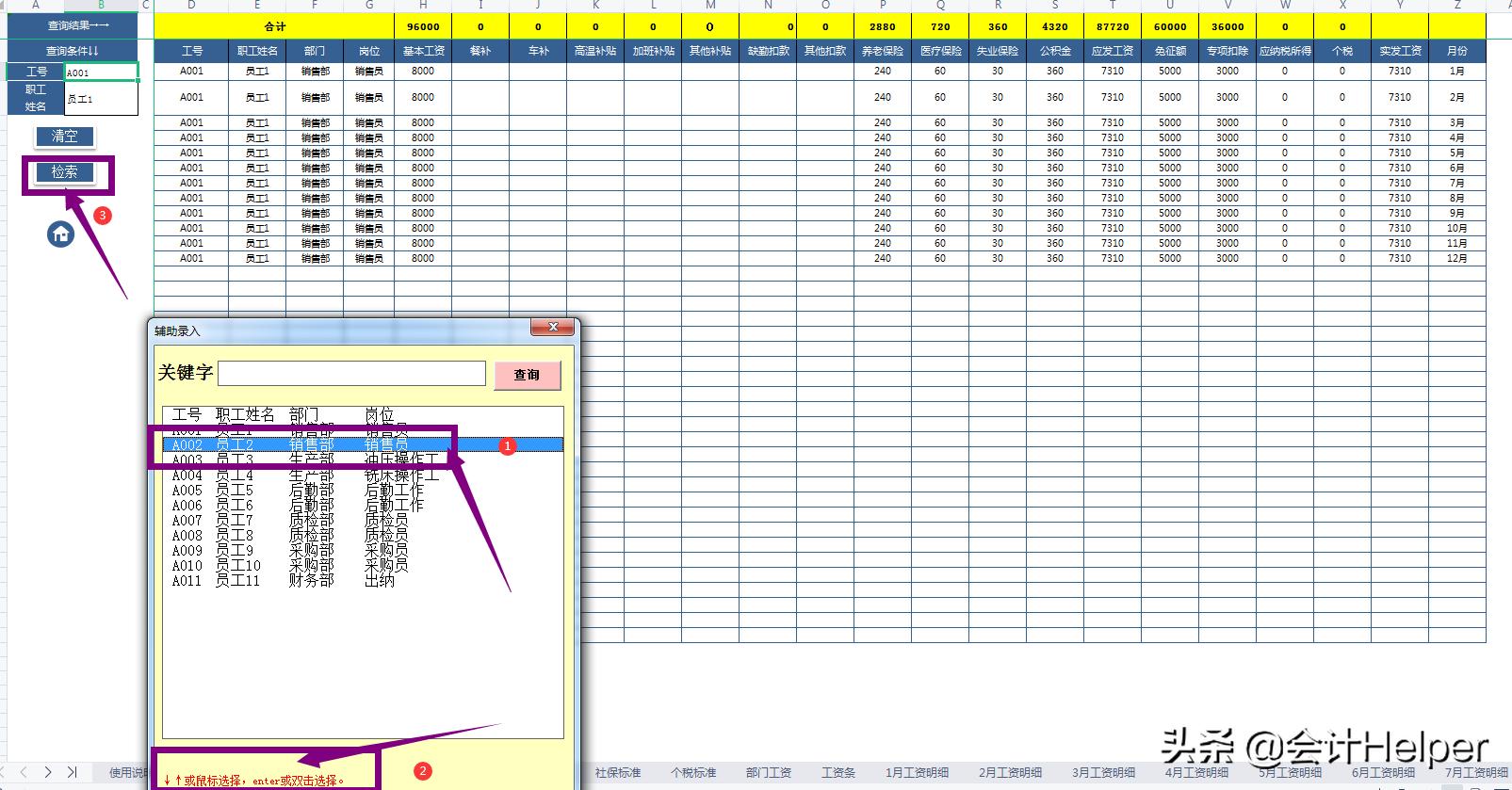Click the 应发工资 column header
The width and height of the screenshot is (1512, 790).
pyautogui.click(x=1113, y=51)
